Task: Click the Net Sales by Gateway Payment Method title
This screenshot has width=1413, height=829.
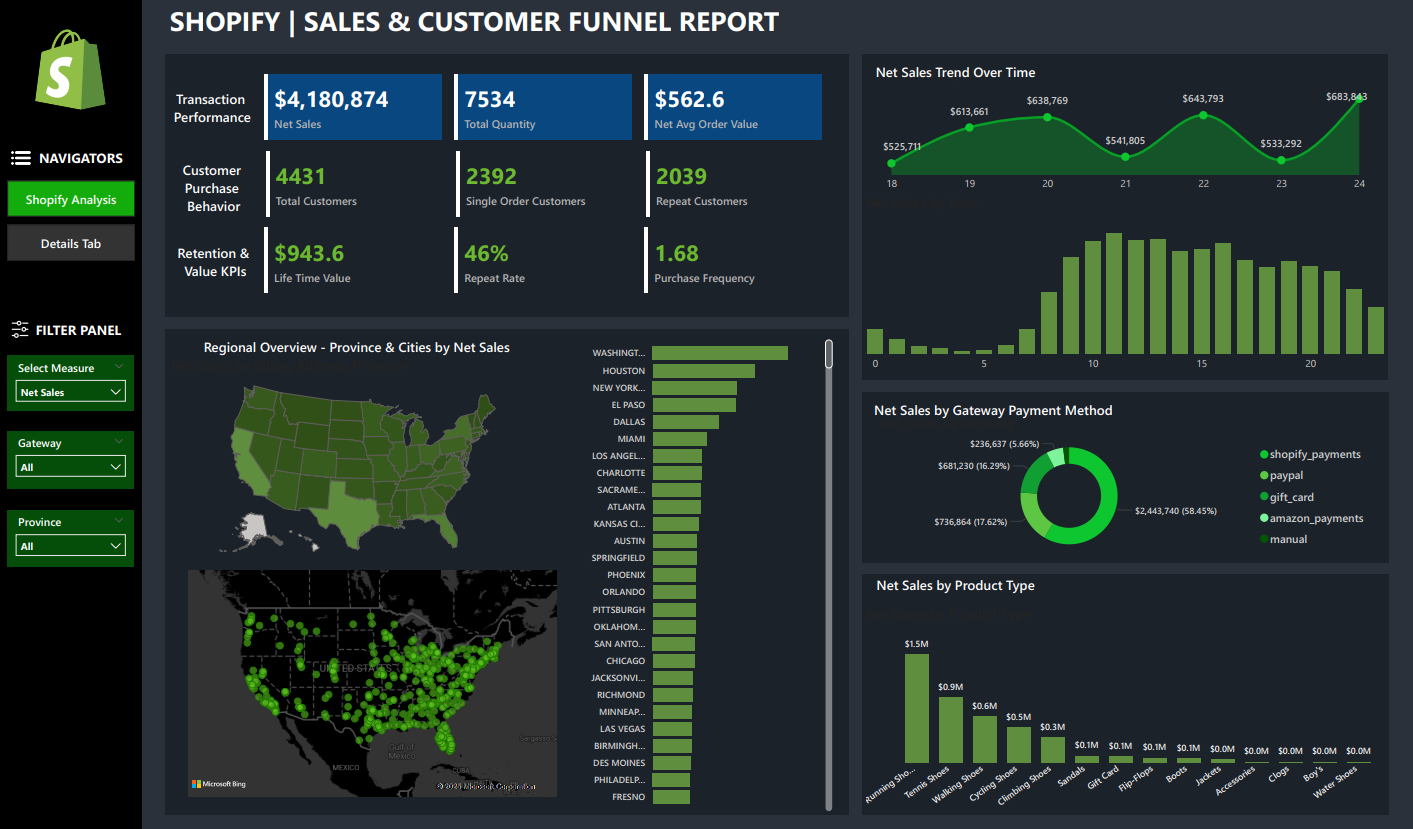Action: tap(993, 410)
